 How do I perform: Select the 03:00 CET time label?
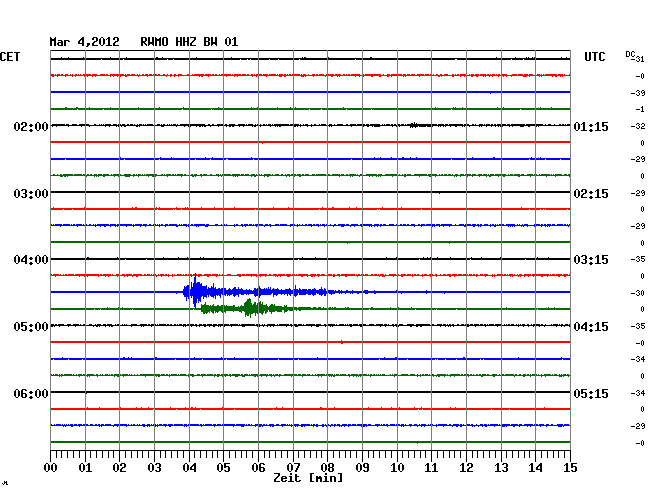[31, 194]
